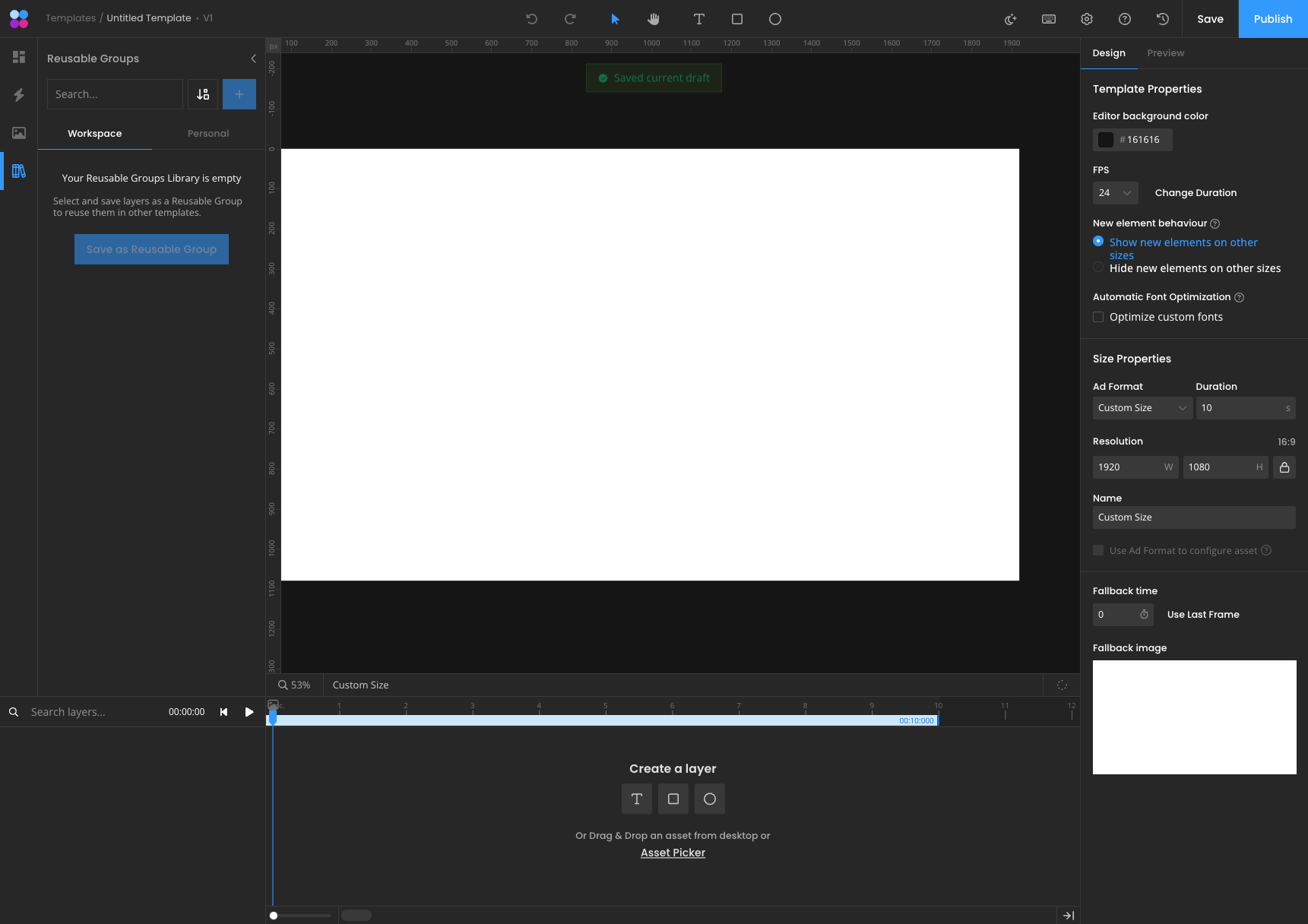Click the blue plus add button
The height and width of the screenshot is (924, 1308).
point(239,94)
